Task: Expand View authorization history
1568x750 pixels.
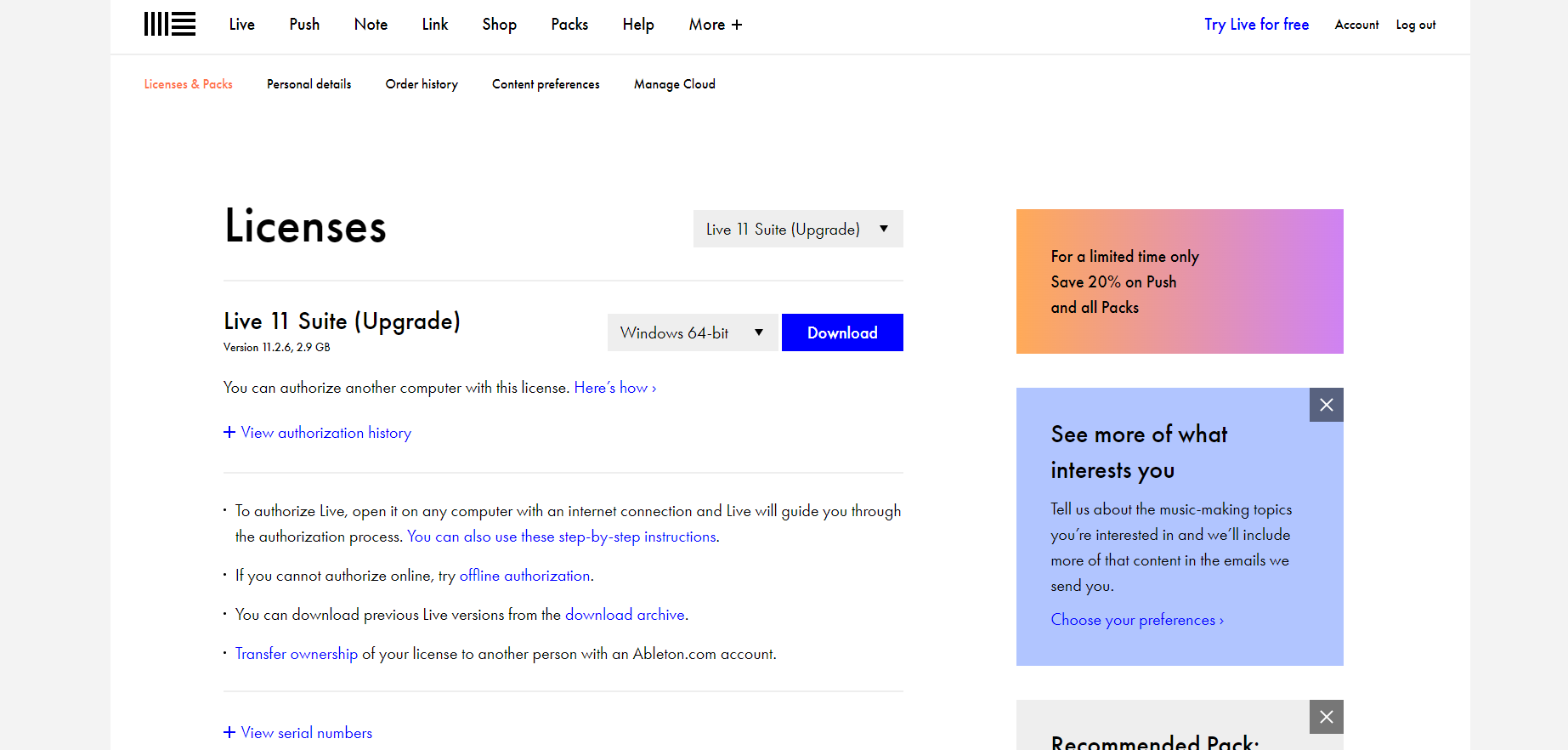Action: pos(317,433)
